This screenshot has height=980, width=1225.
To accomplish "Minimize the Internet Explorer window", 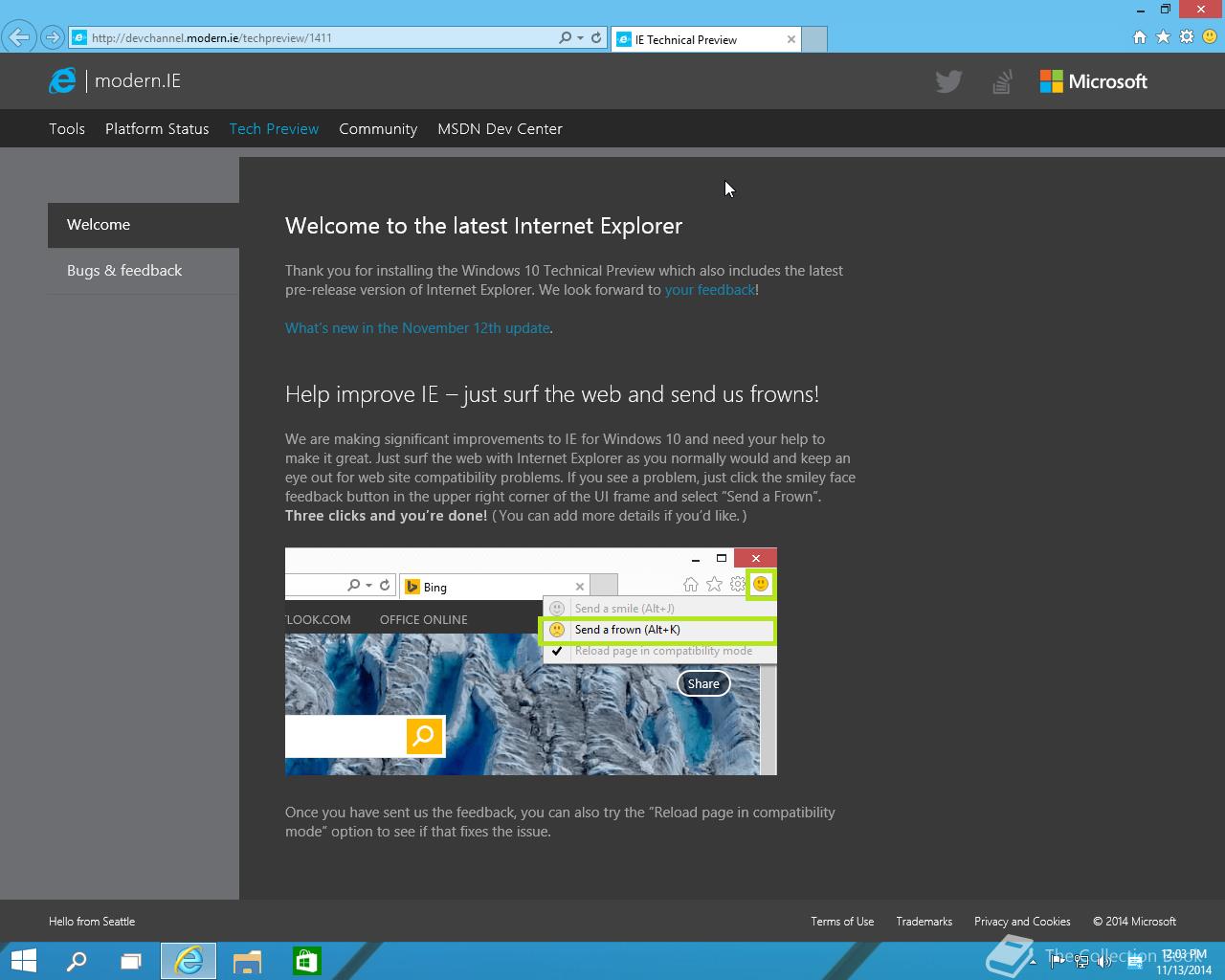I will point(1141,10).
